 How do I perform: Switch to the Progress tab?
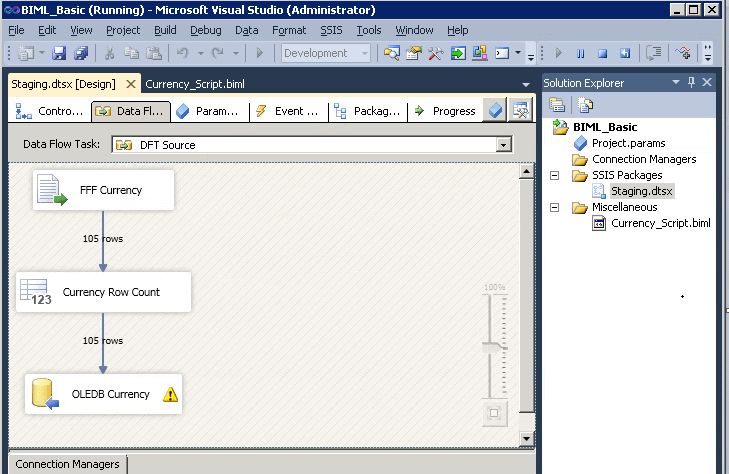pyautogui.click(x=445, y=111)
